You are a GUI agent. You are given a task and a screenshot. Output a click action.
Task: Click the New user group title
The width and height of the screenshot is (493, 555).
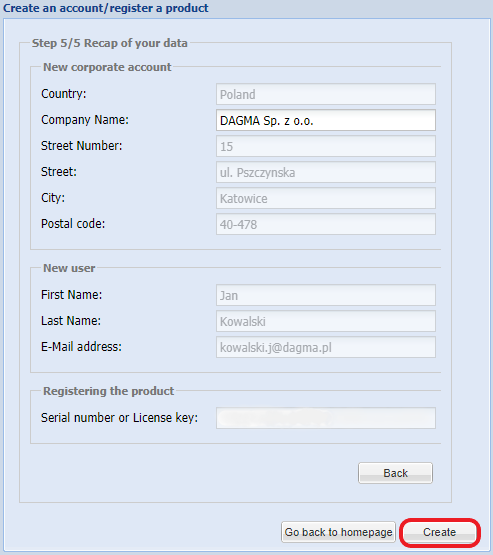(69, 268)
